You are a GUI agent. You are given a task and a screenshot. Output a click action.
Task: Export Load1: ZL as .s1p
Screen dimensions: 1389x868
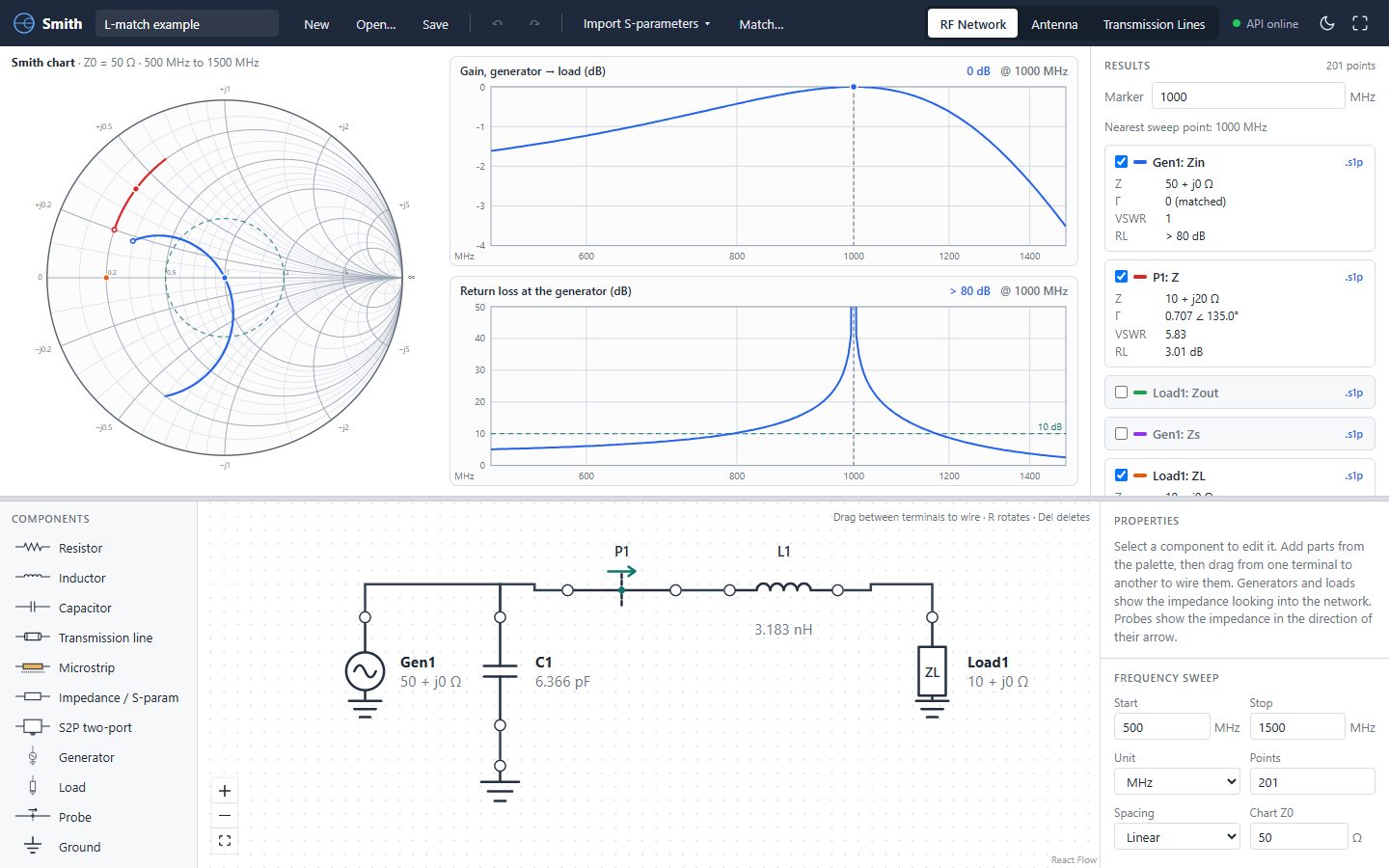point(1354,475)
